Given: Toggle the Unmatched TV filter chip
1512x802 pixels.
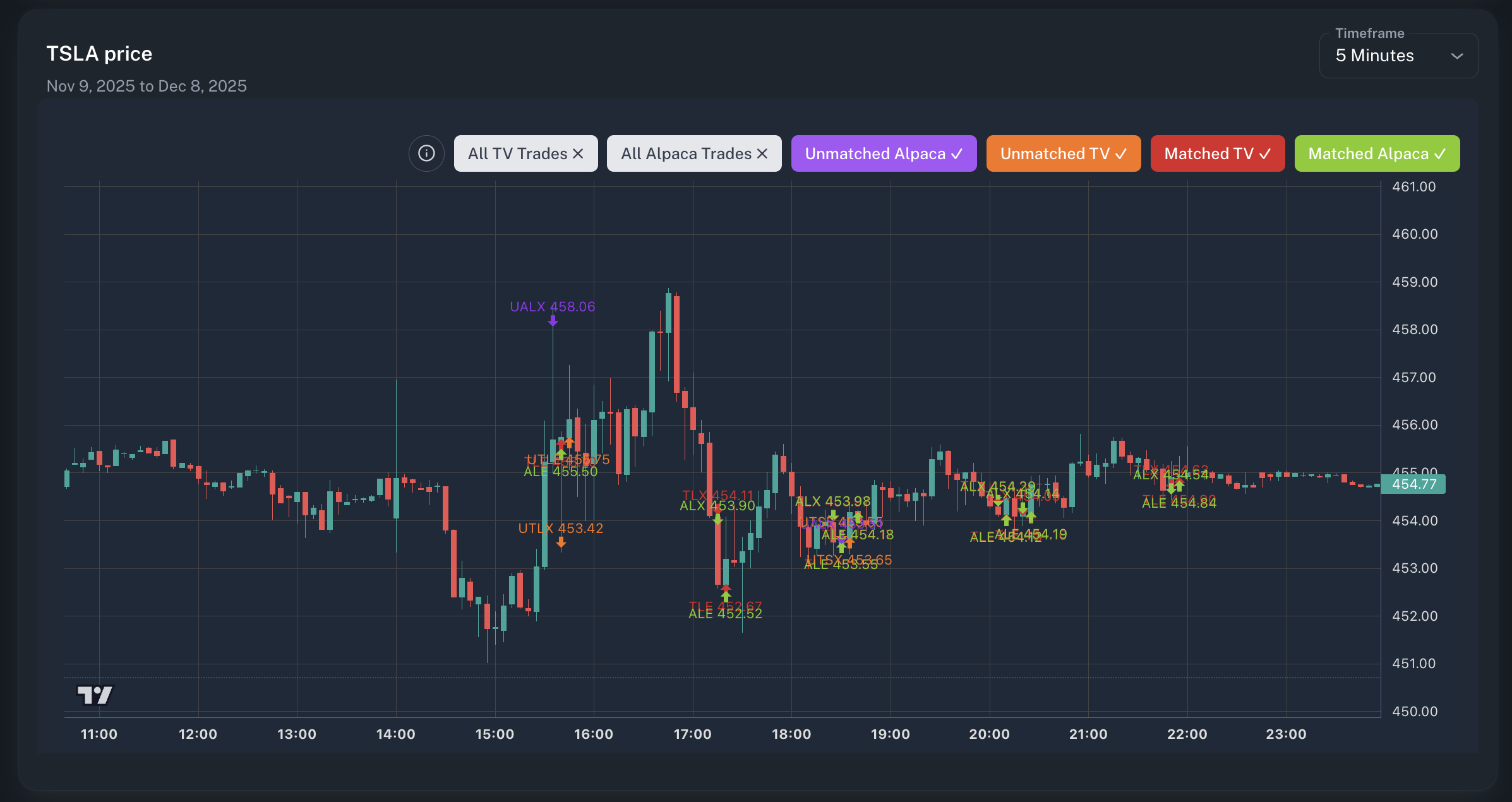Looking at the screenshot, I should point(1064,153).
